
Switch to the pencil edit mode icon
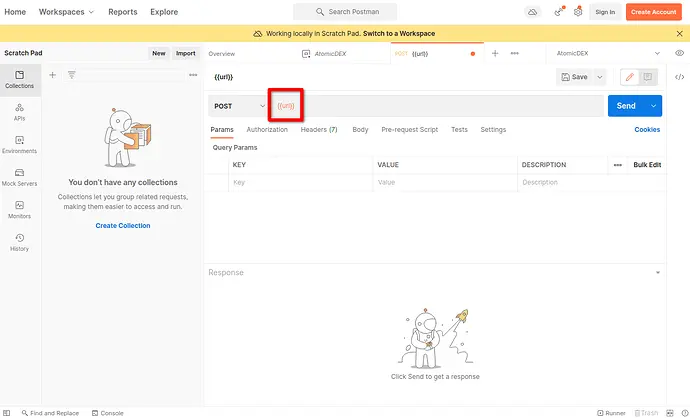[629, 76]
